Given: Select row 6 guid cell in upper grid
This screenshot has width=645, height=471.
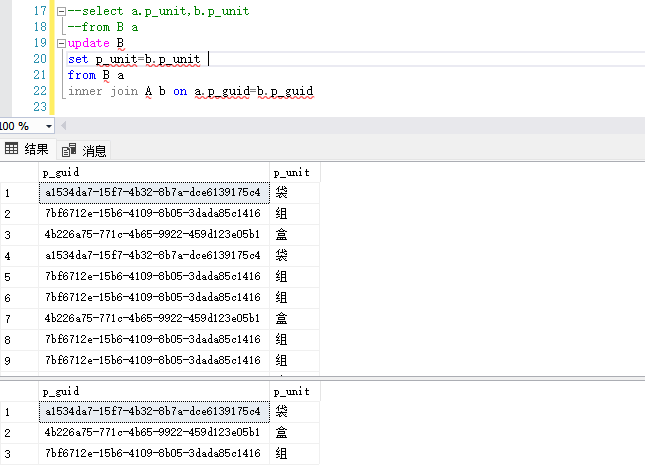Looking at the screenshot, I should click(x=154, y=297).
